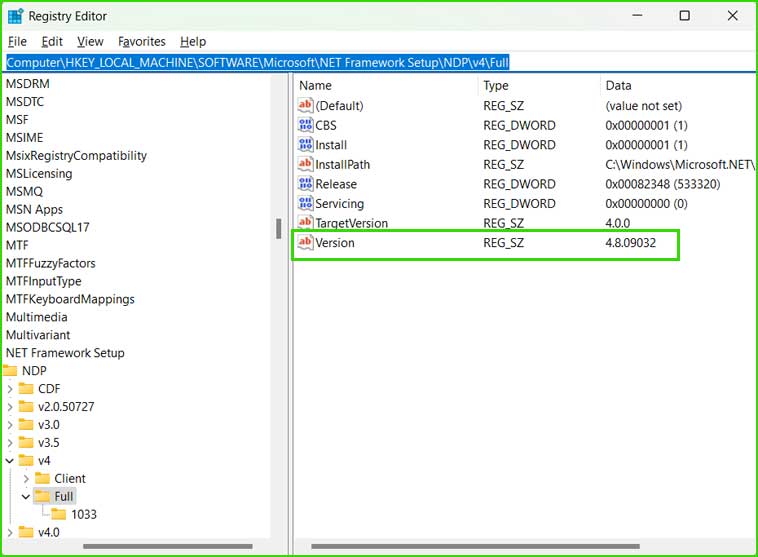Screen dimensions: 758x557
Task: Click the values pane horizontal scrollbar
Action: (x=475, y=546)
